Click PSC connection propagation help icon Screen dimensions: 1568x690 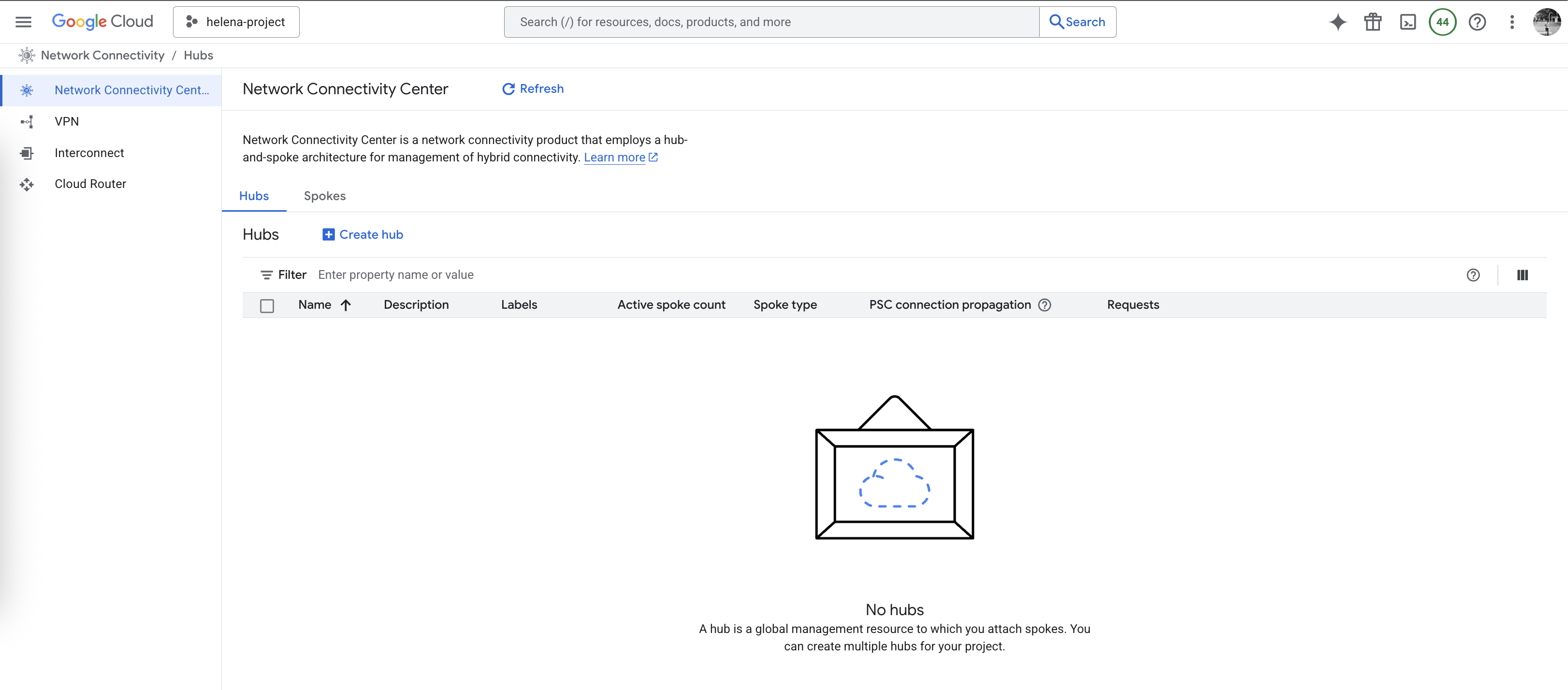[1044, 305]
